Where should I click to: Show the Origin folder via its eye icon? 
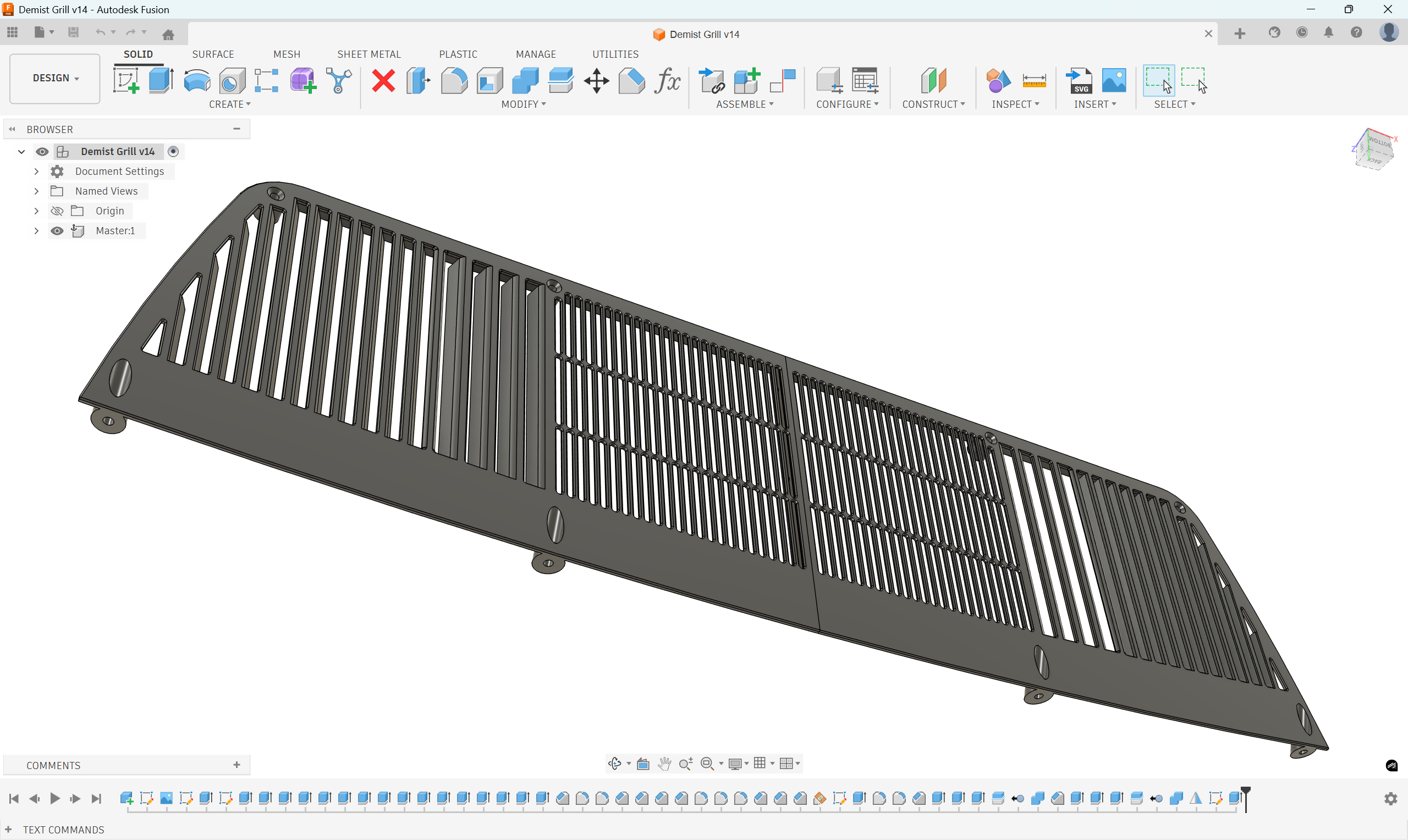coord(57,211)
